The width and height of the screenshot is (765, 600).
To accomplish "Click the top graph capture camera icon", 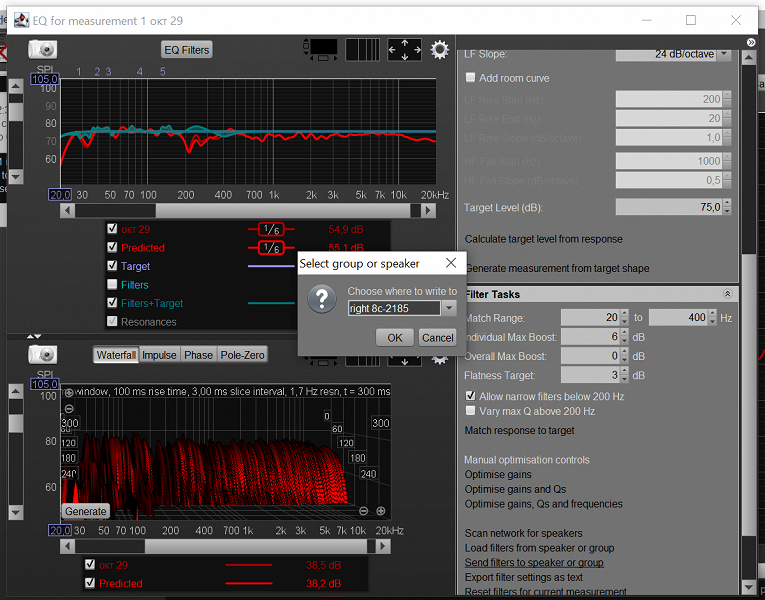I will [x=42, y=49].
